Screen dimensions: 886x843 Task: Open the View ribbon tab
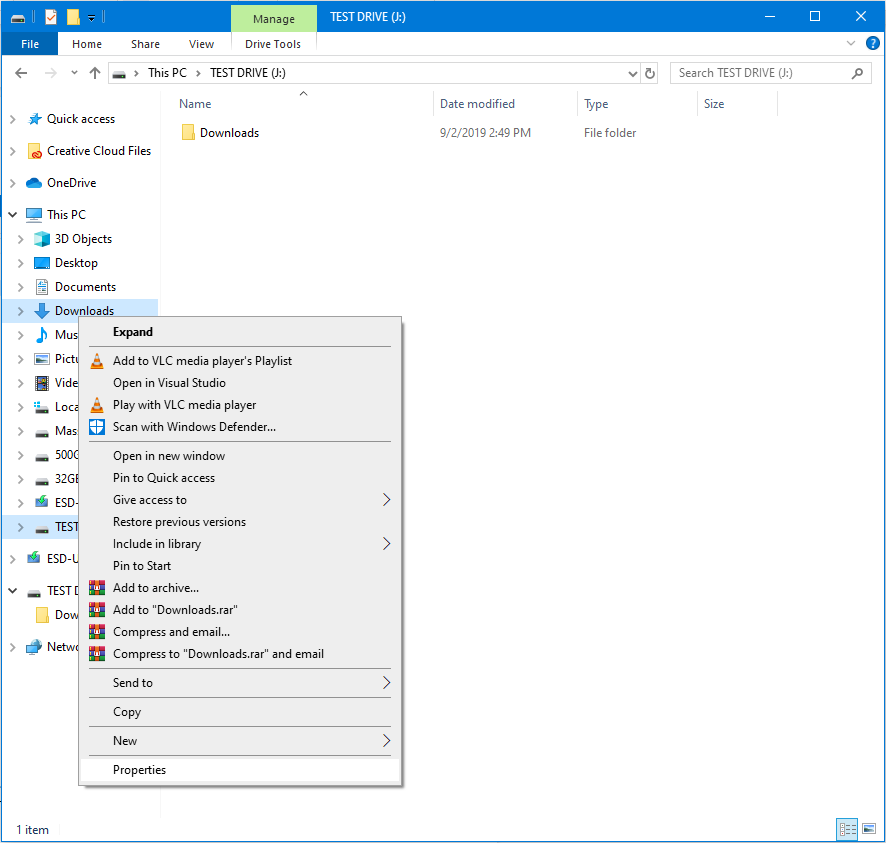coord(201,44)
